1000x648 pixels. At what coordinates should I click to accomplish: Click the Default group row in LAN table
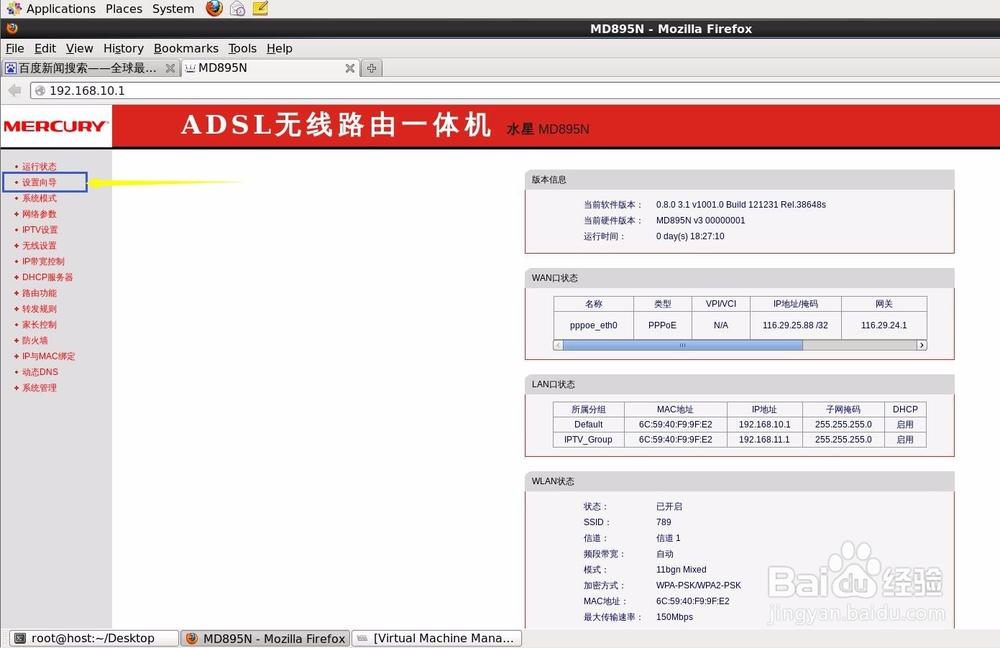pyautogui.click(x=588, y=425)
